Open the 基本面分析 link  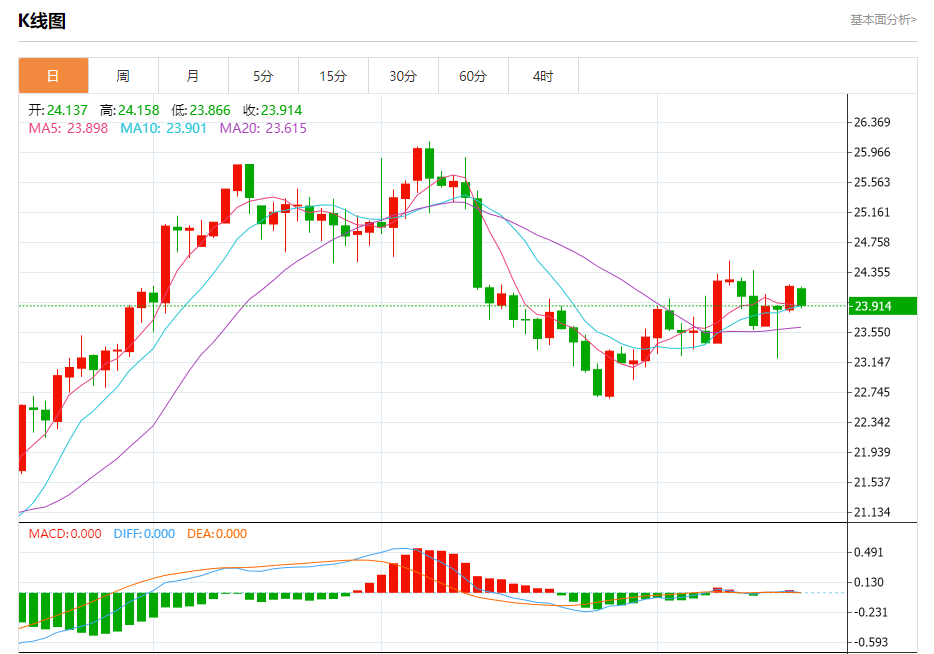pos(883,20)
